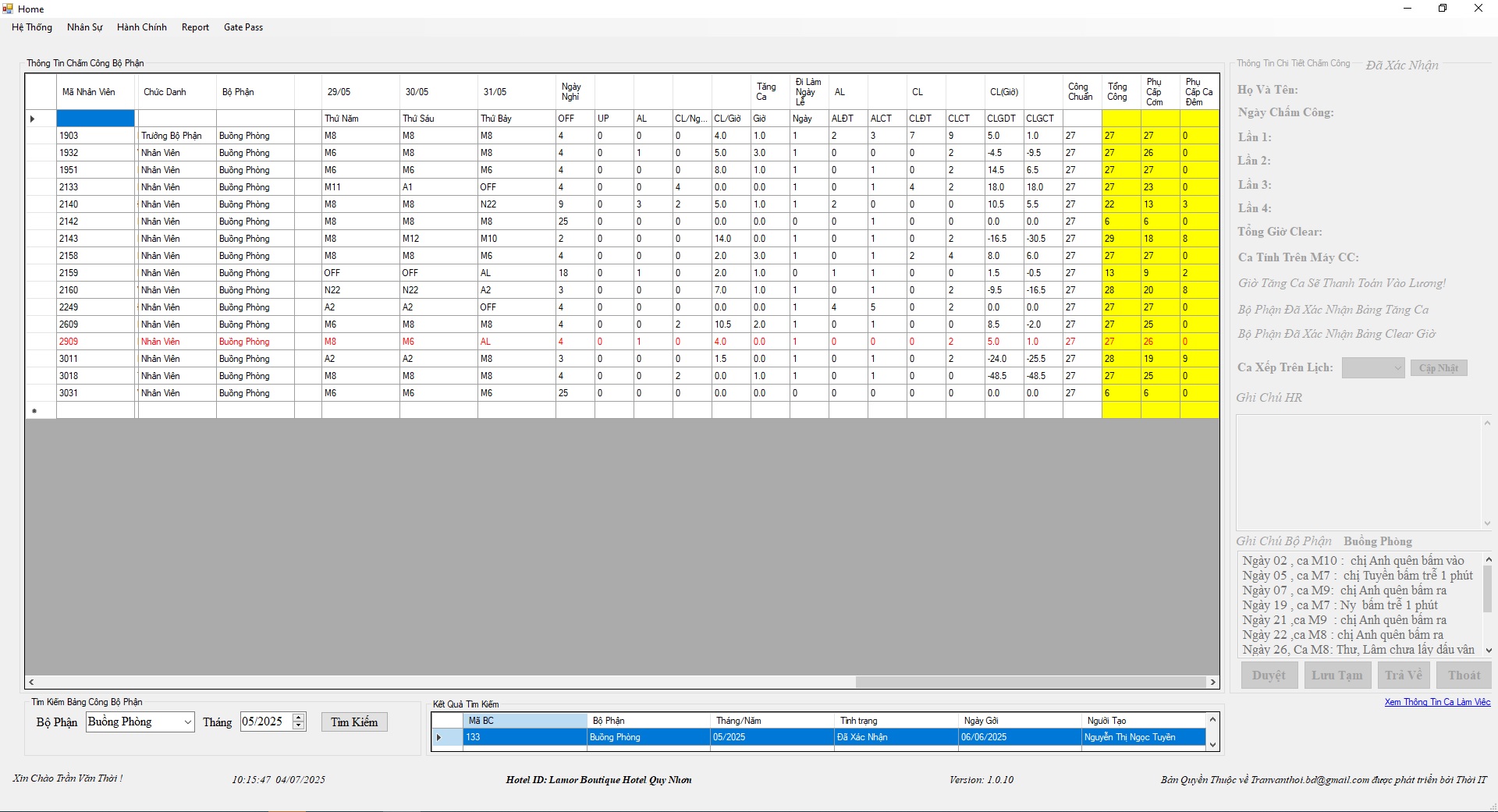Click the Trả Về button
The height and width of the screenshot is (812, 1498).
pyautogui.click(x=1403, y=675)
